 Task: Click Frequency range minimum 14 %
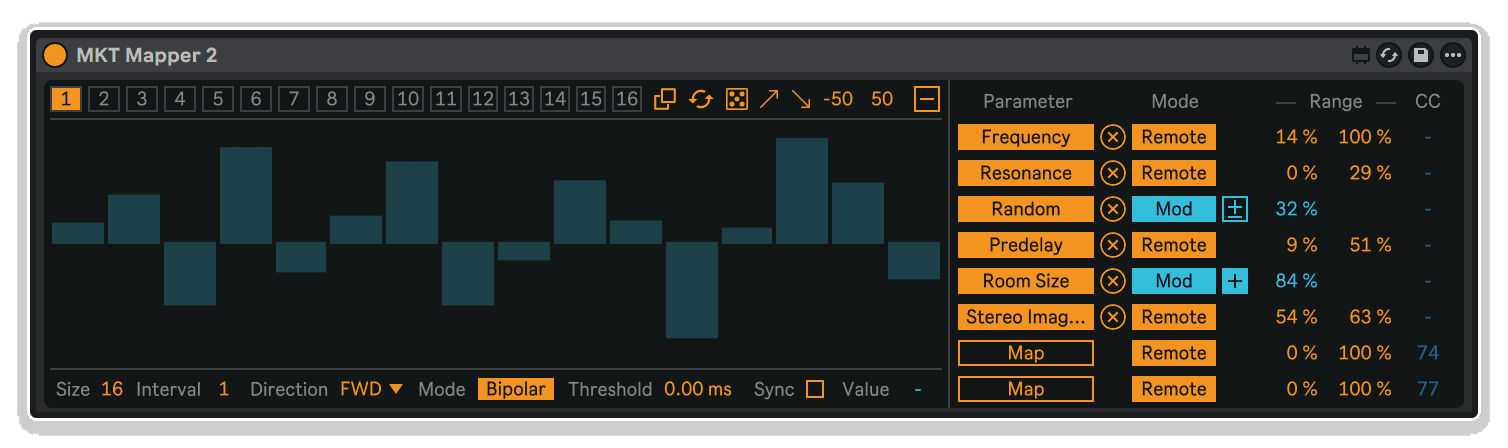[1297, 137]
